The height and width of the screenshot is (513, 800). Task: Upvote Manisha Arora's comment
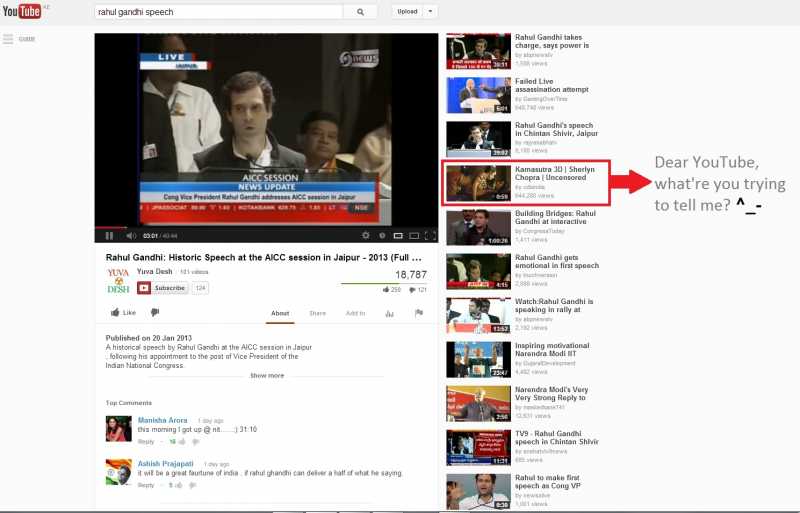(x=182, y=442)
